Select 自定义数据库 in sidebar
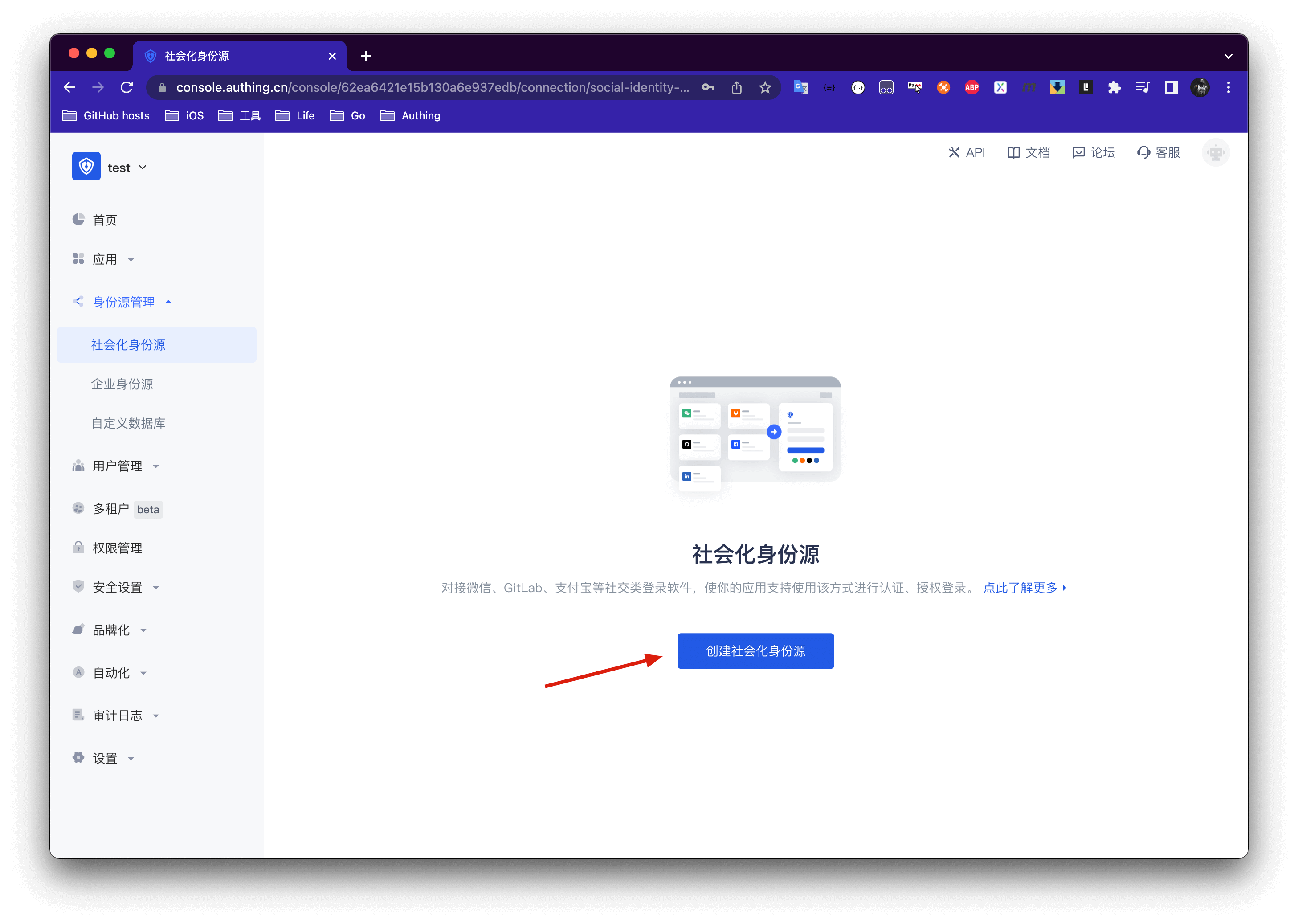 tap(128, 423)
